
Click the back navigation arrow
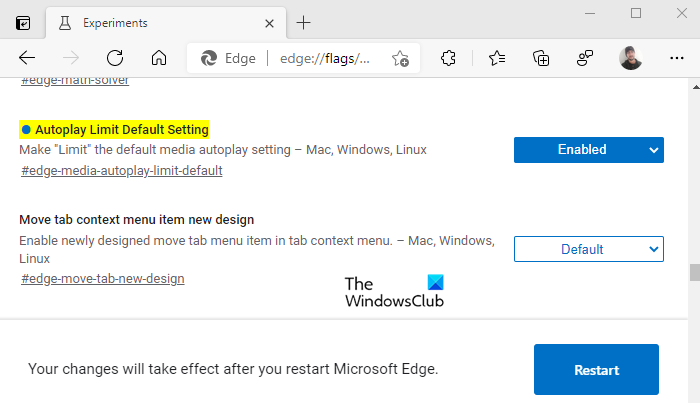point(27,58)
